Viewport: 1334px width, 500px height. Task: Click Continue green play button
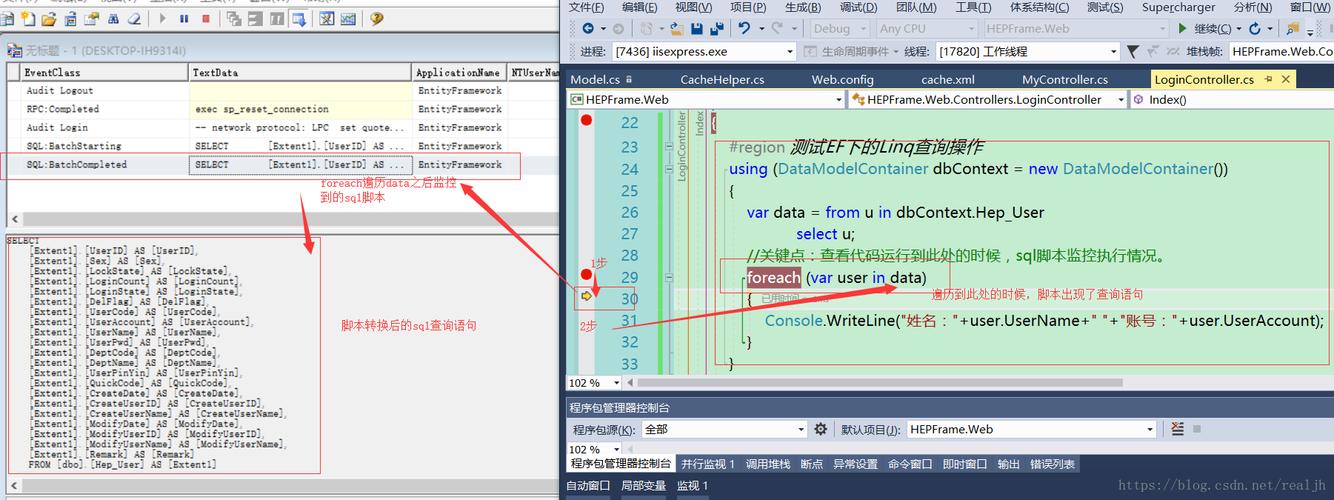[1183, 29]
